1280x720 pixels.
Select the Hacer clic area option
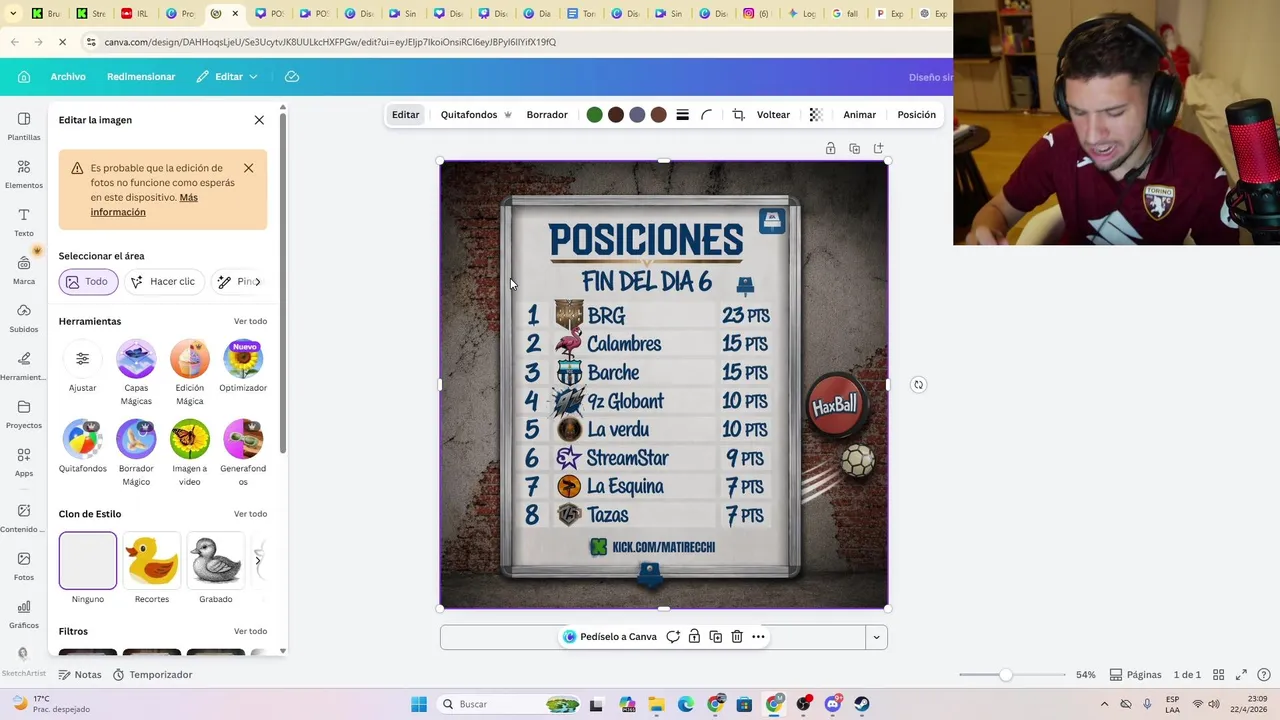[163, 282]
